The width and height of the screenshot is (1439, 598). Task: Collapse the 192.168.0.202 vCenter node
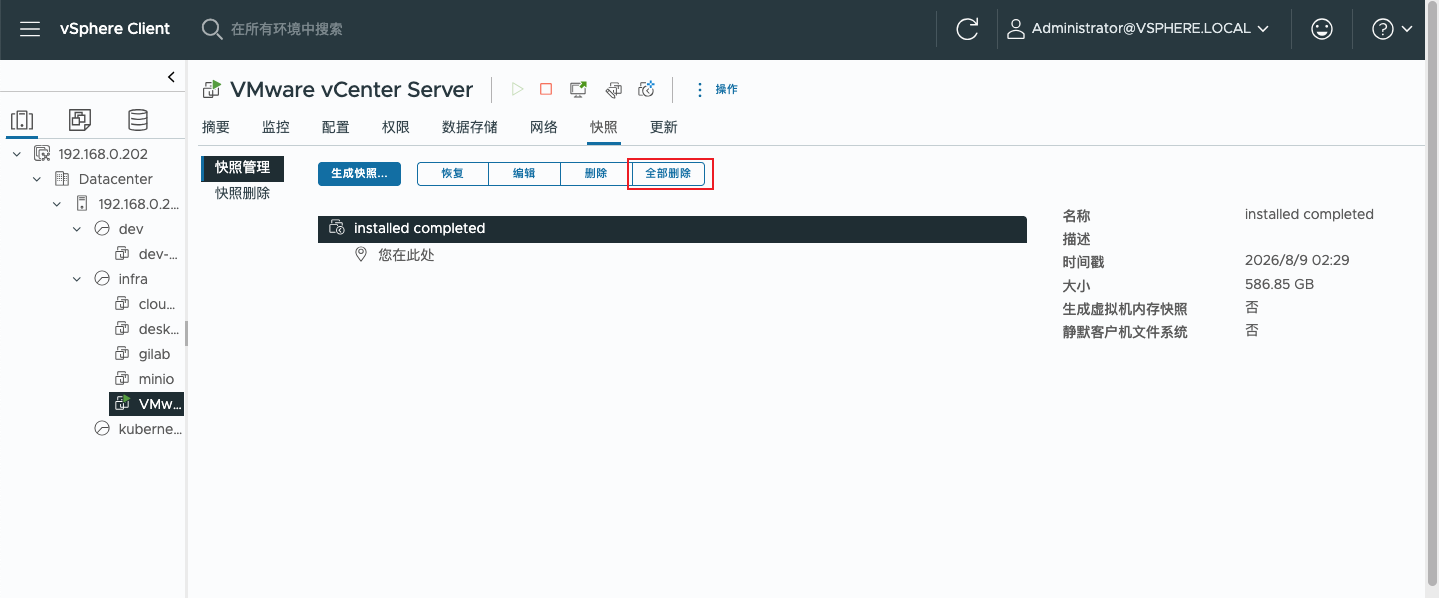click(16, 154)
